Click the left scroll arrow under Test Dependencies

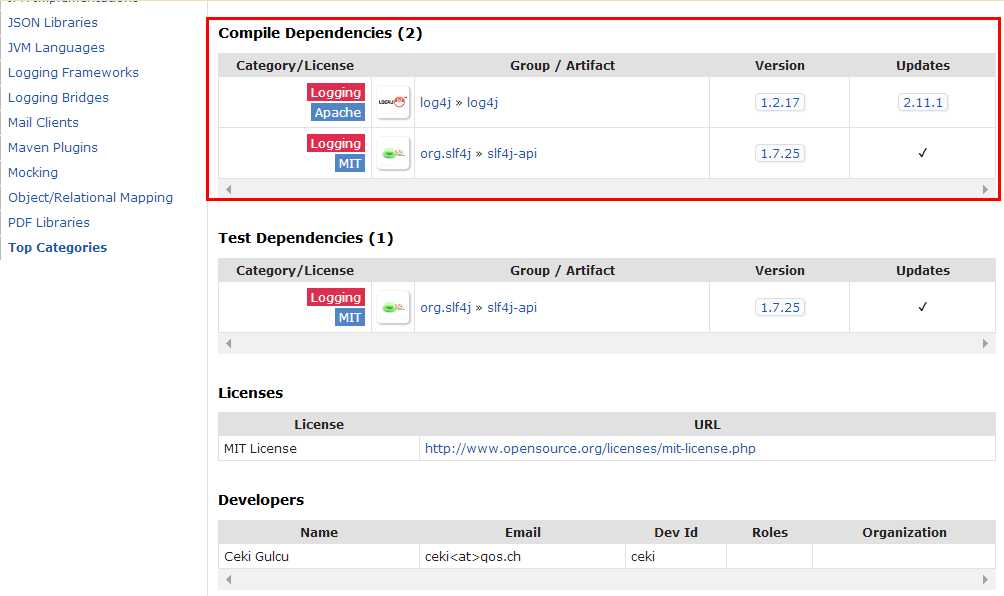tap(229, 344)
